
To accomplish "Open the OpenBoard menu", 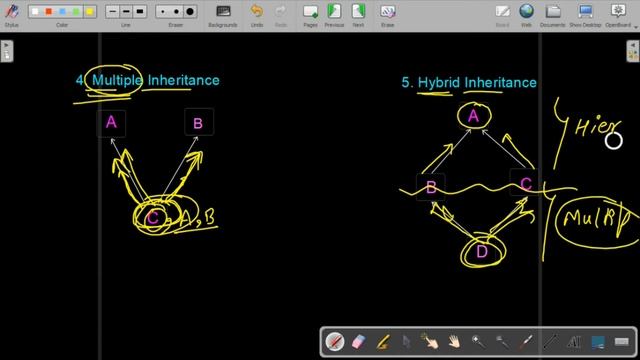I will 618,15.
